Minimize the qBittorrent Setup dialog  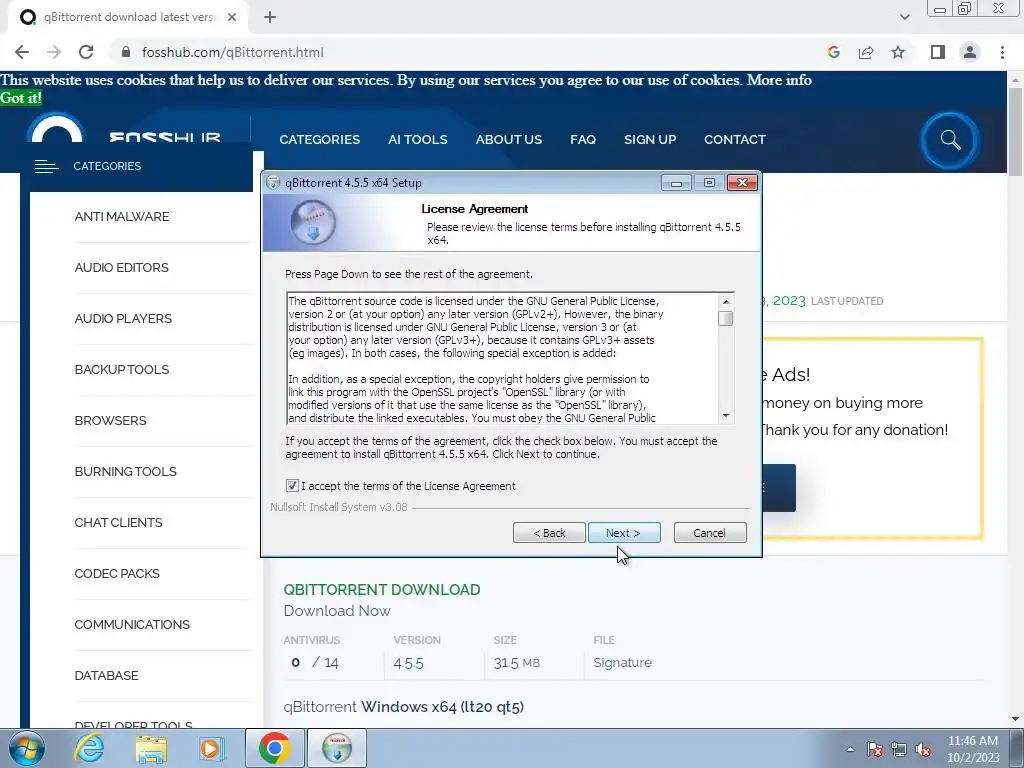click(x=676, y=183)
